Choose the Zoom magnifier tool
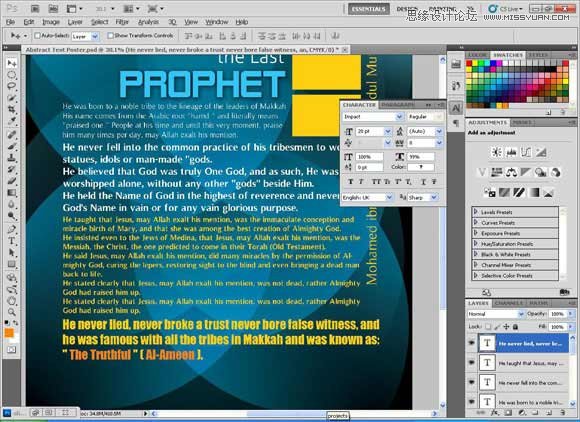The image size is (580, 422). click(x=11, y=312)
